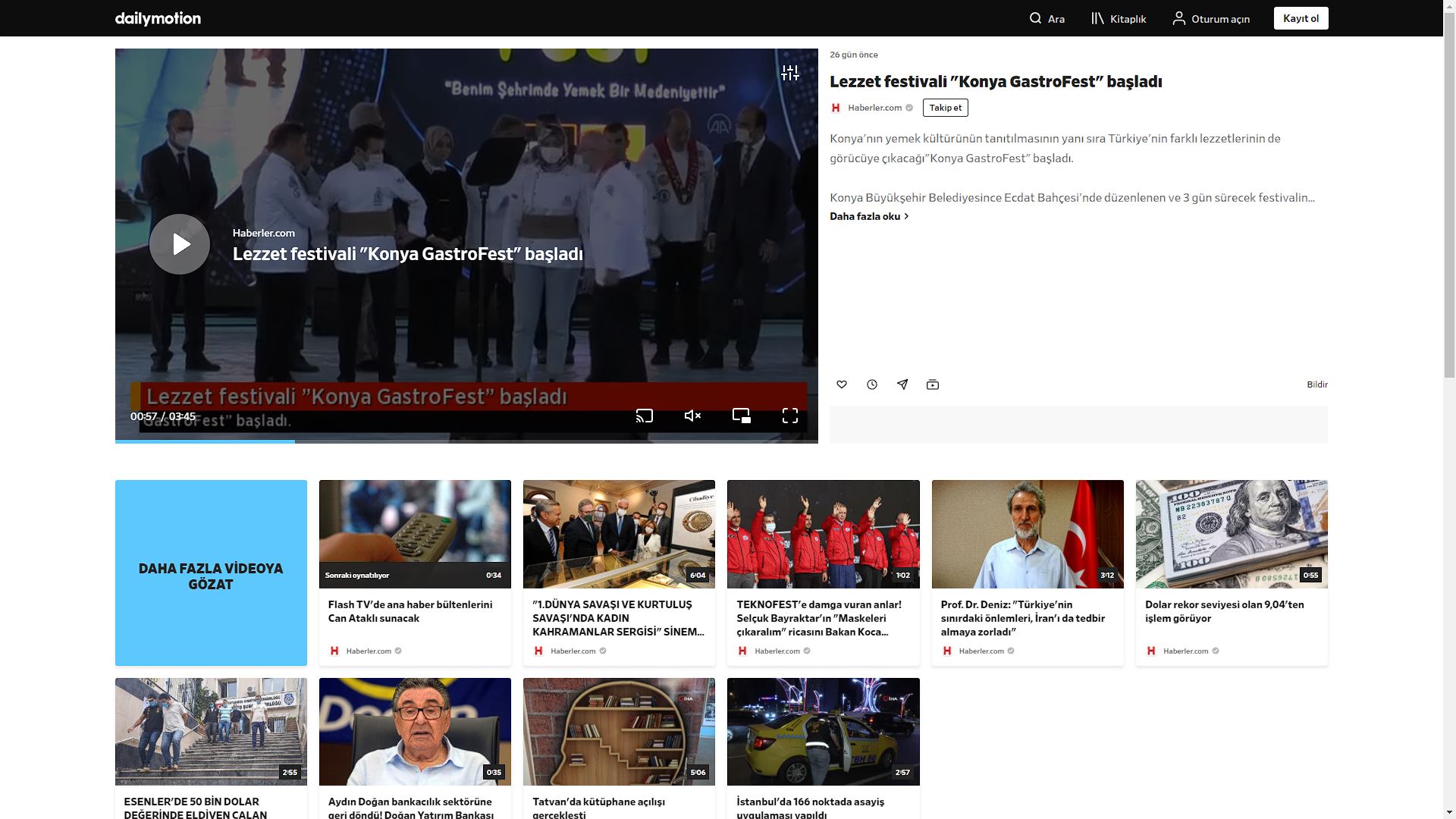Open the Aydın Doğan video thumbnail
Viewport: 1456px width, 819px height.
pos(415,732)
